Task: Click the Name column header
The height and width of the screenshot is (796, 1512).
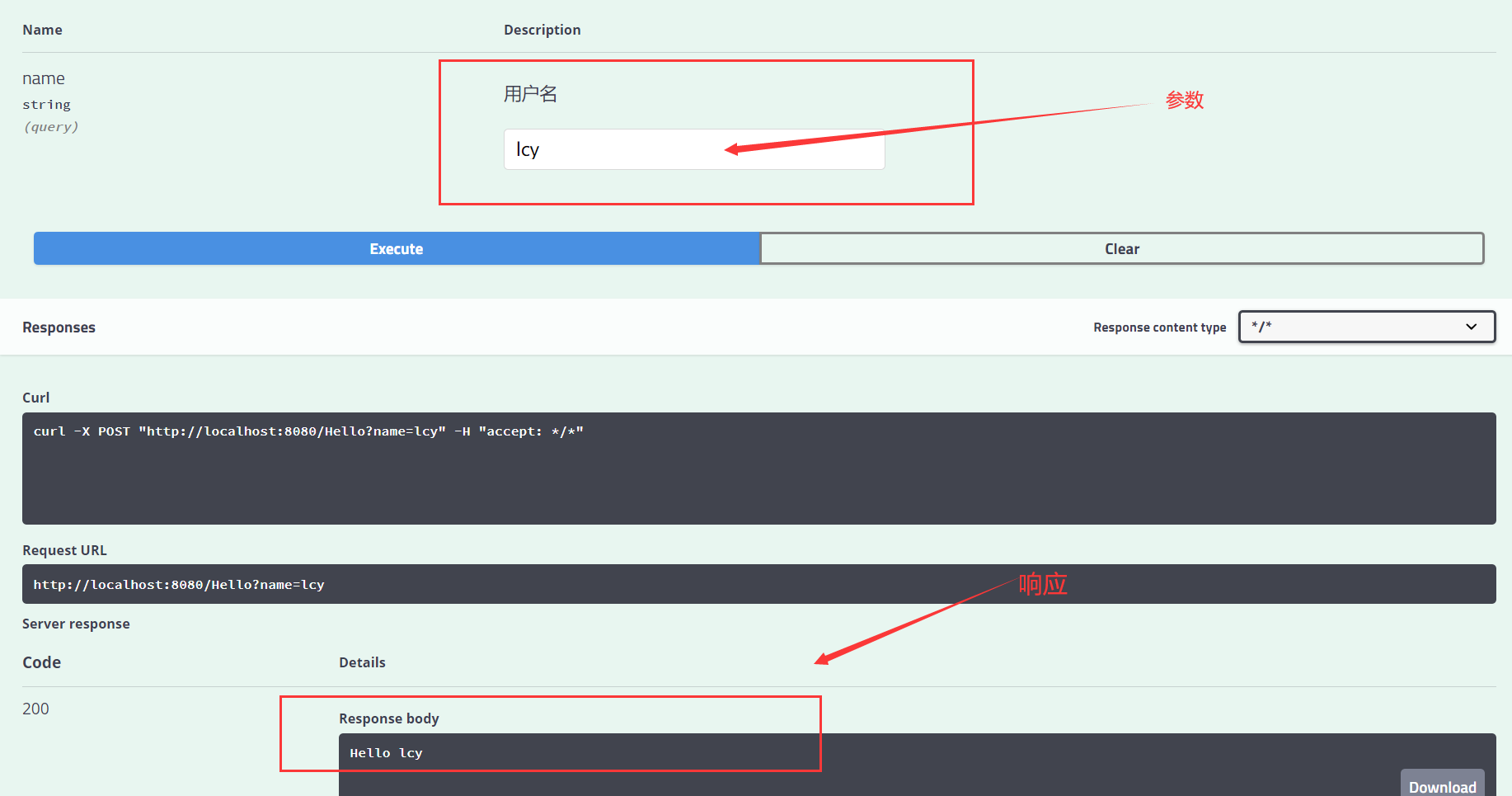Action: click(x=42, y=30)
